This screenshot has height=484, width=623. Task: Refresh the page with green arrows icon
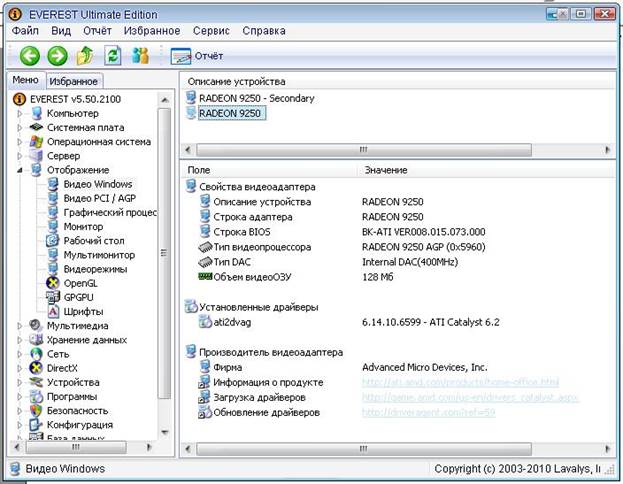pyautogui.click(x=112, y=56)
